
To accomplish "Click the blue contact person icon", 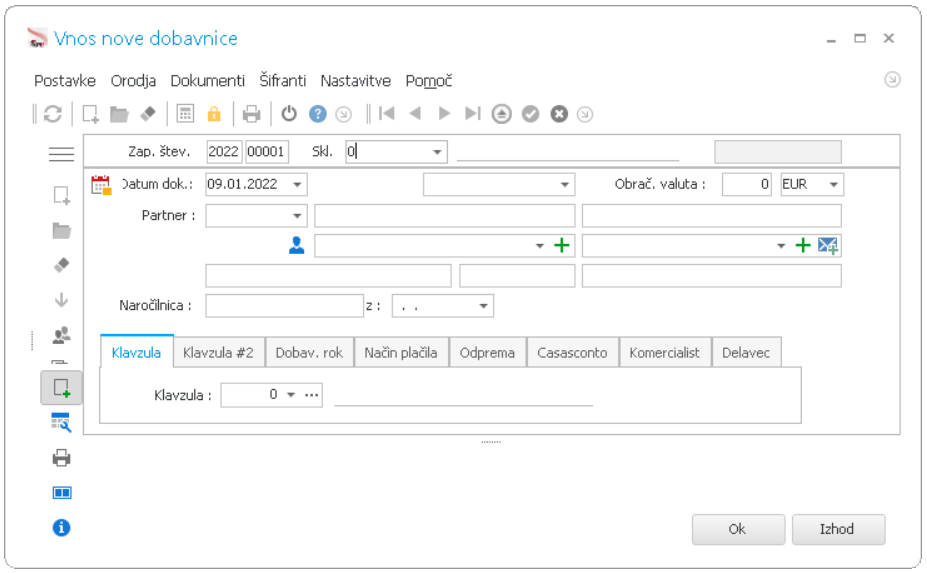I will click(296, 245).
